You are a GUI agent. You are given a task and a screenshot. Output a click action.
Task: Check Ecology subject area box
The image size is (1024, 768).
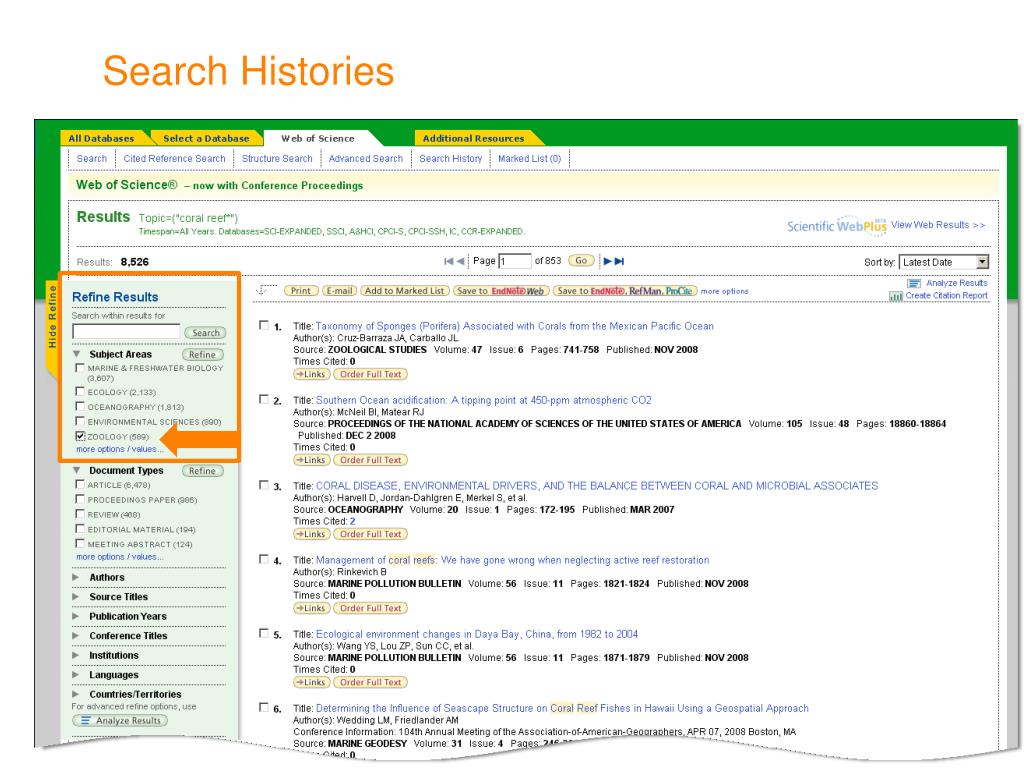80,391
